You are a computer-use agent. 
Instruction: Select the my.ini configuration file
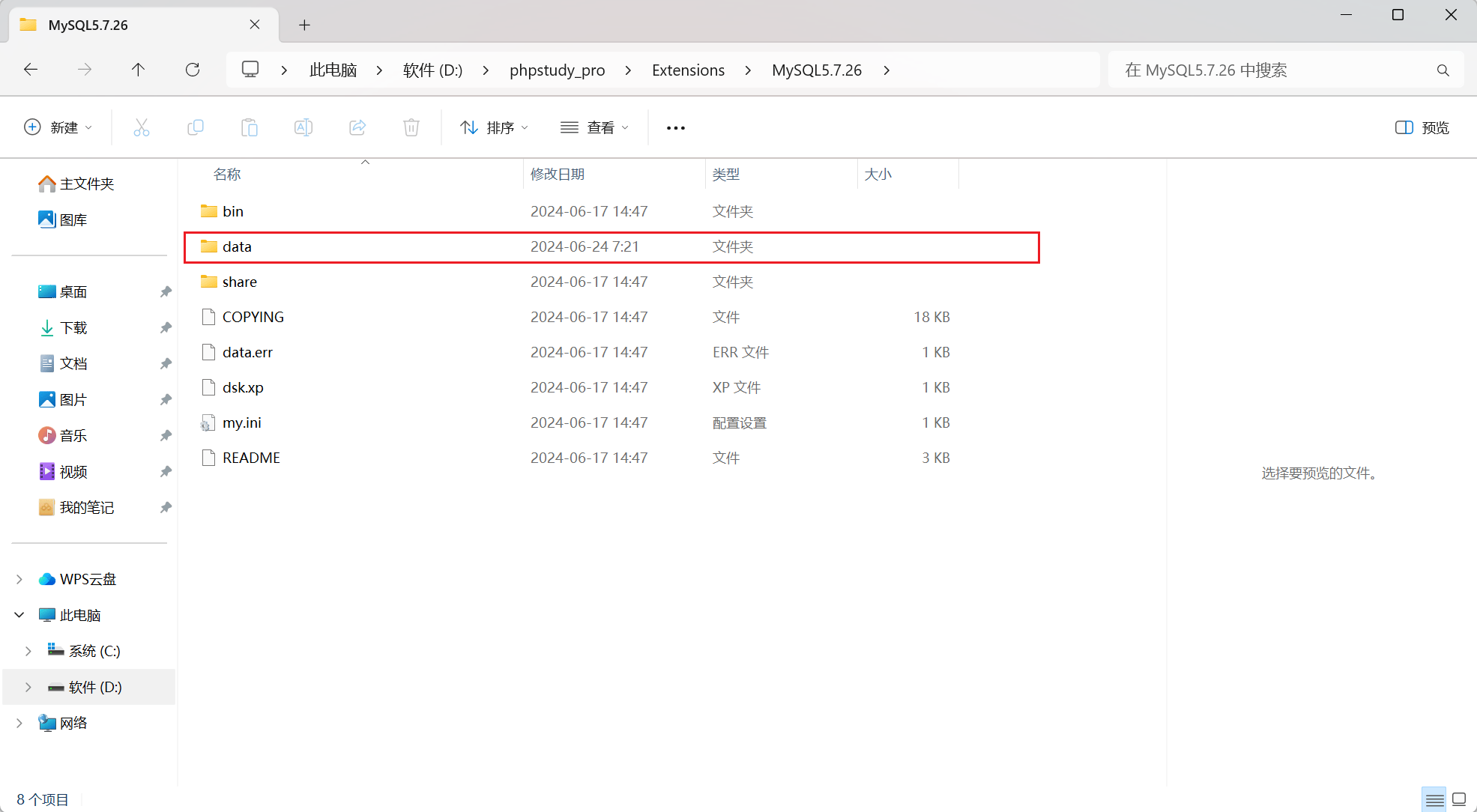[241, 422]
